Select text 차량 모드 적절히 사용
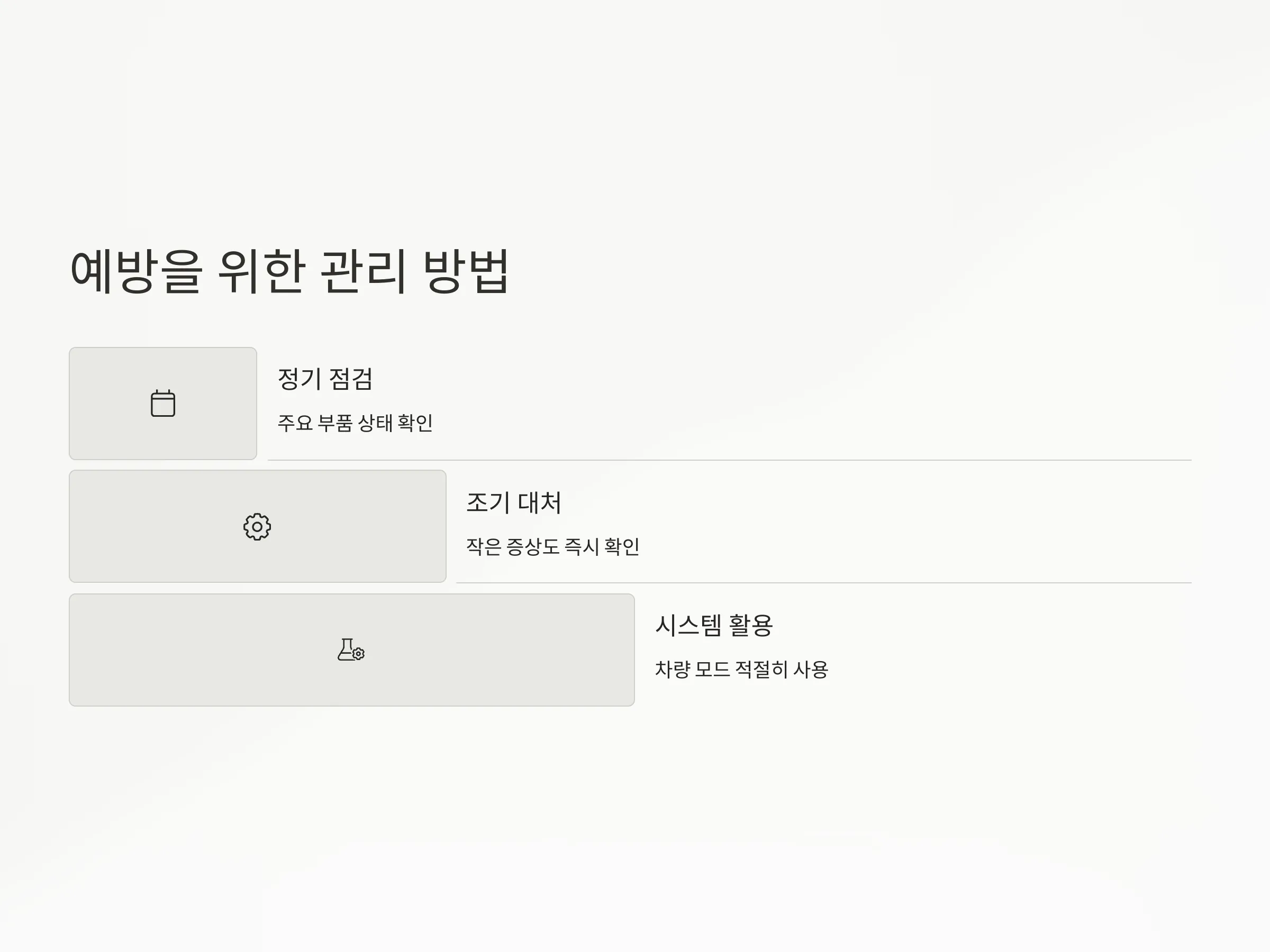The width and height of the screenshot is (1270, 952). click(x=742, y=669)
